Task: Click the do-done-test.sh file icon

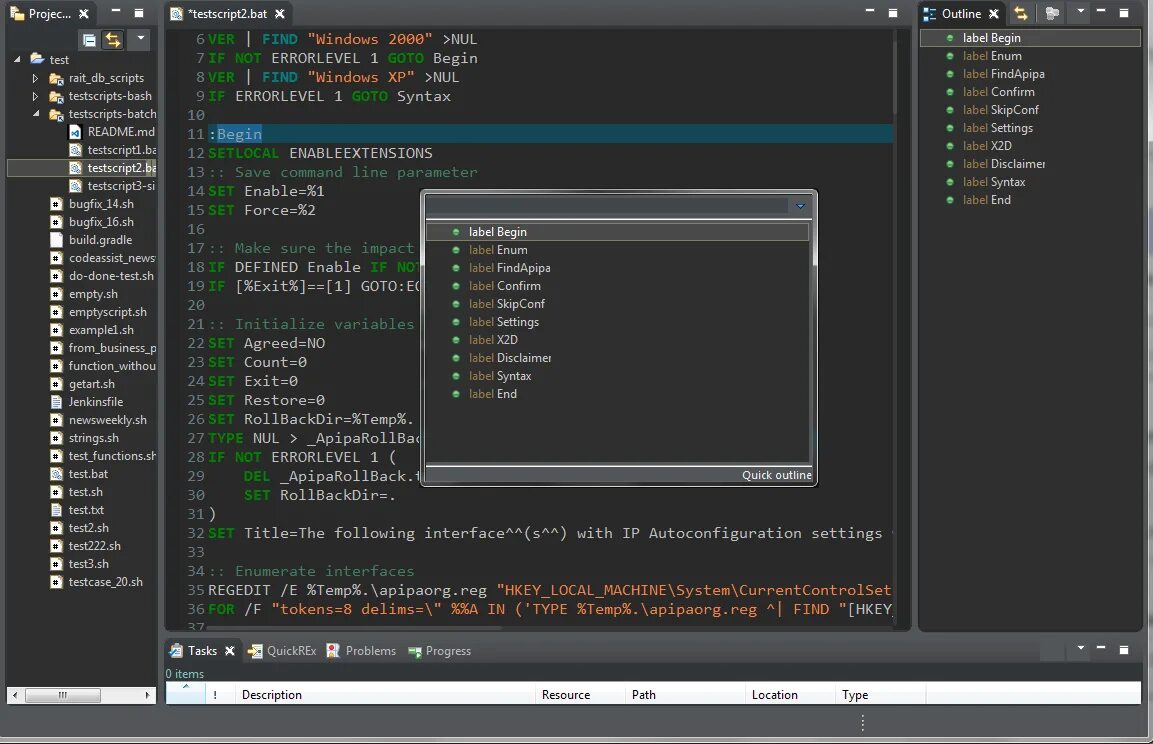Action: click(x=56, y=276)
